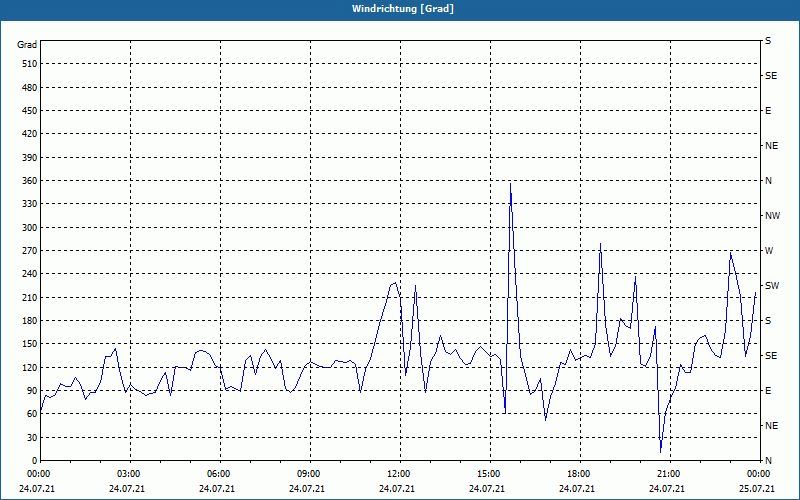
Task: Click the 21:00 time label
Action: 667,474
